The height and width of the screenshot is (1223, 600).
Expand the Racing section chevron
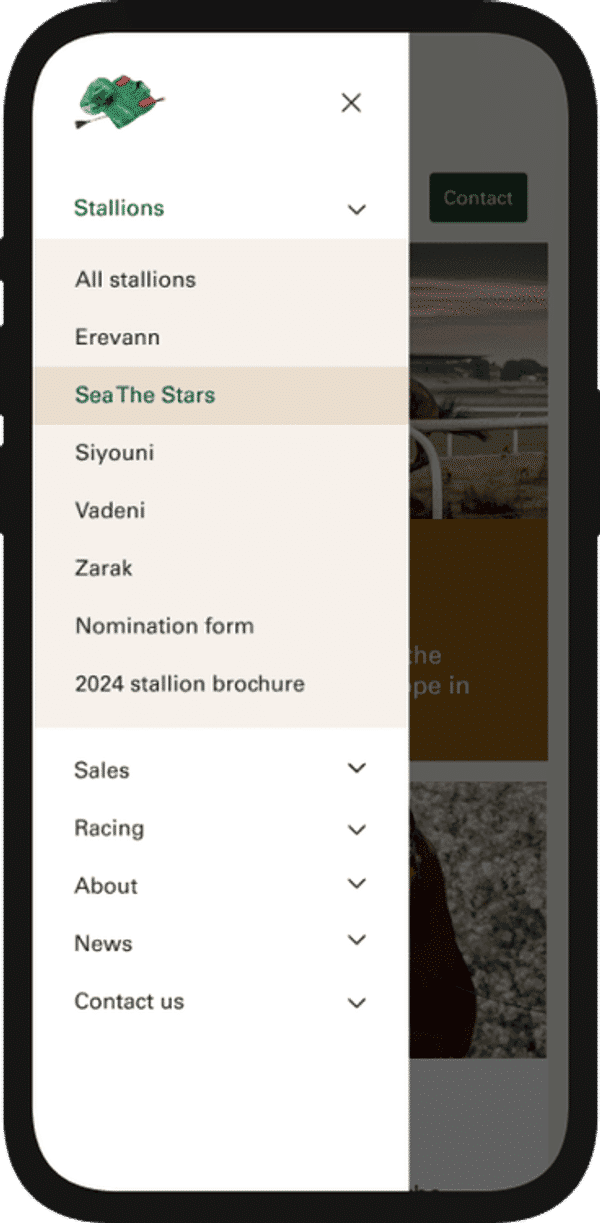pos(356,827)
